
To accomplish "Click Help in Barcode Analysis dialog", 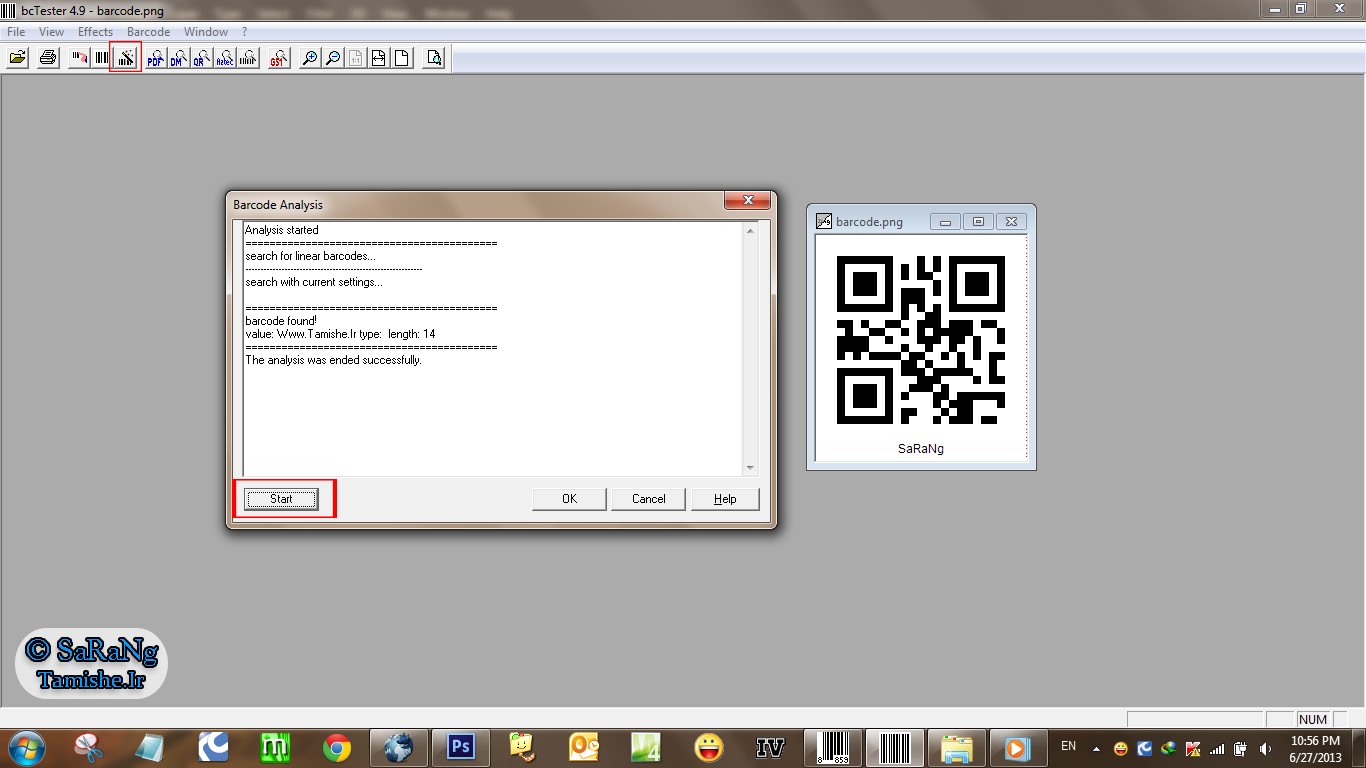I will click(725, 499).
